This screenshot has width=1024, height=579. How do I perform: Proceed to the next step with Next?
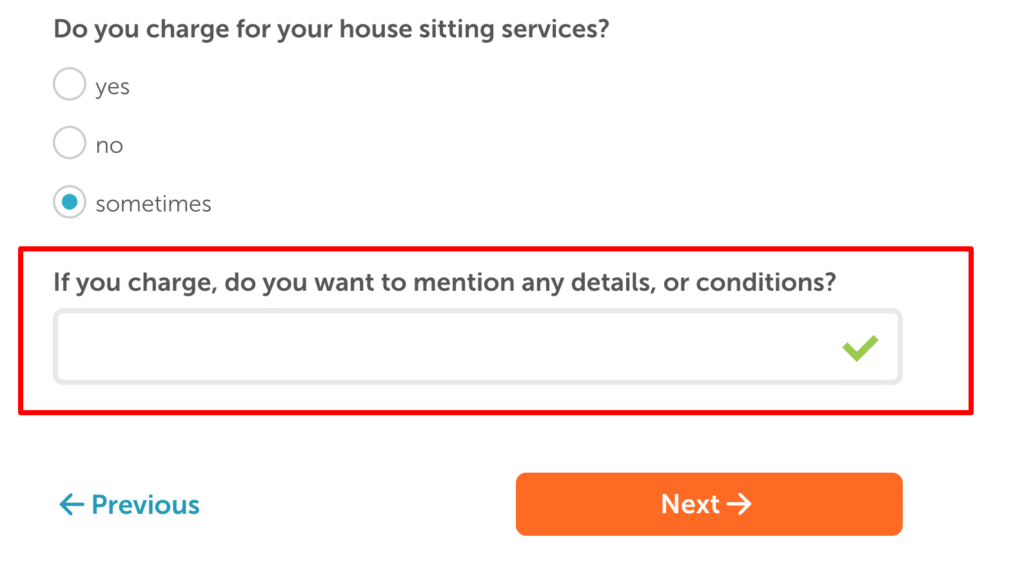tap(709, 505)
